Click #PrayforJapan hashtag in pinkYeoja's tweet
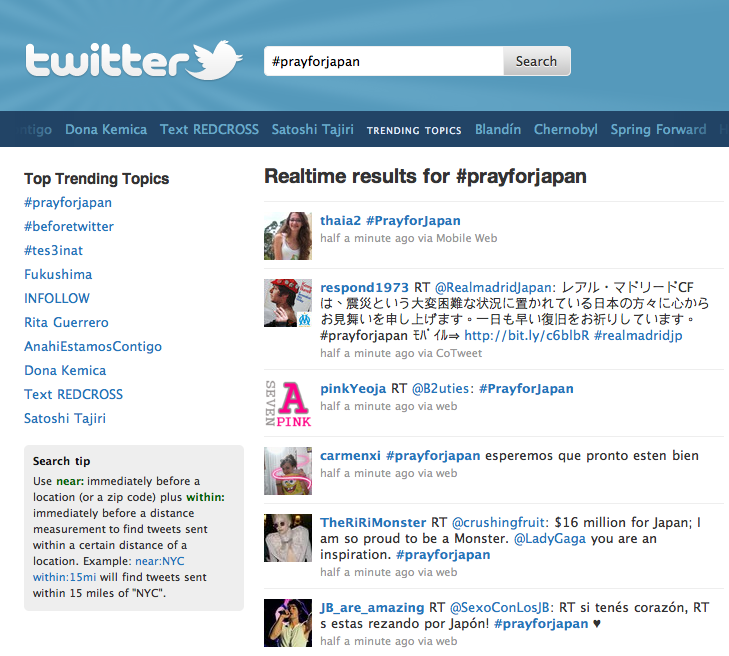Viewport: 729px width, 656px height. (x=526, y=389)
